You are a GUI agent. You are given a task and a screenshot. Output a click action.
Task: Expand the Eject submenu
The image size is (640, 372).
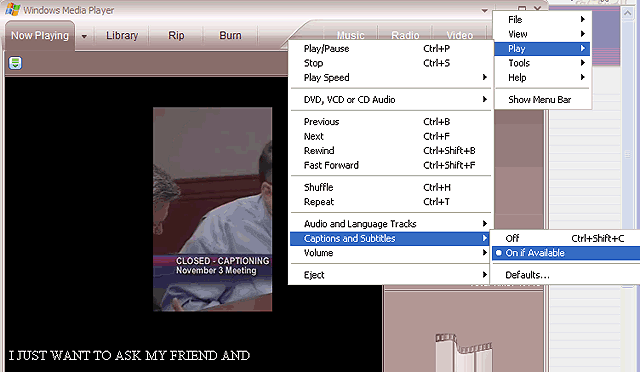pyautogui.click(x=390, y=275)
